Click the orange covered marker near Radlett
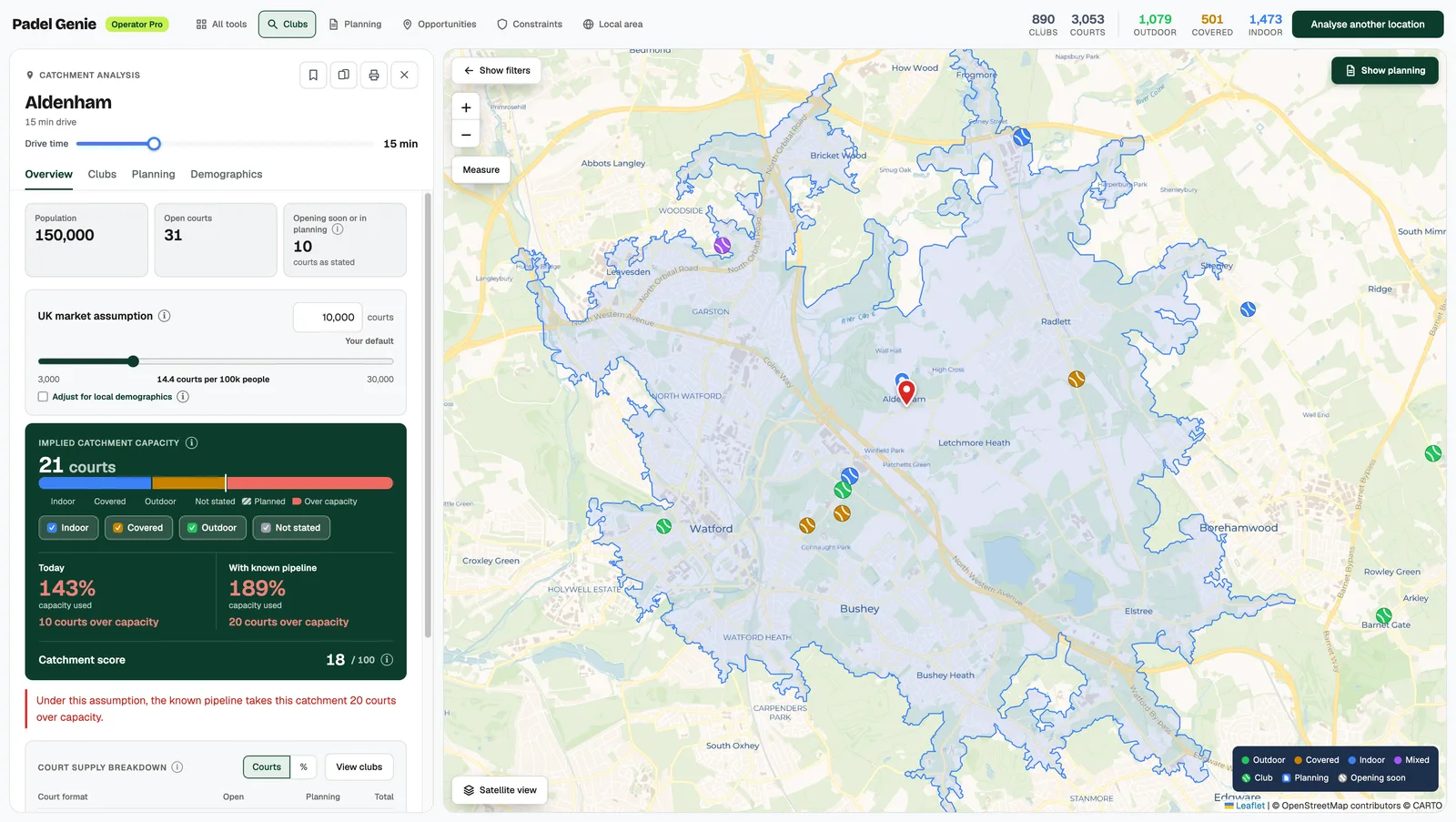 [1077, 380]
